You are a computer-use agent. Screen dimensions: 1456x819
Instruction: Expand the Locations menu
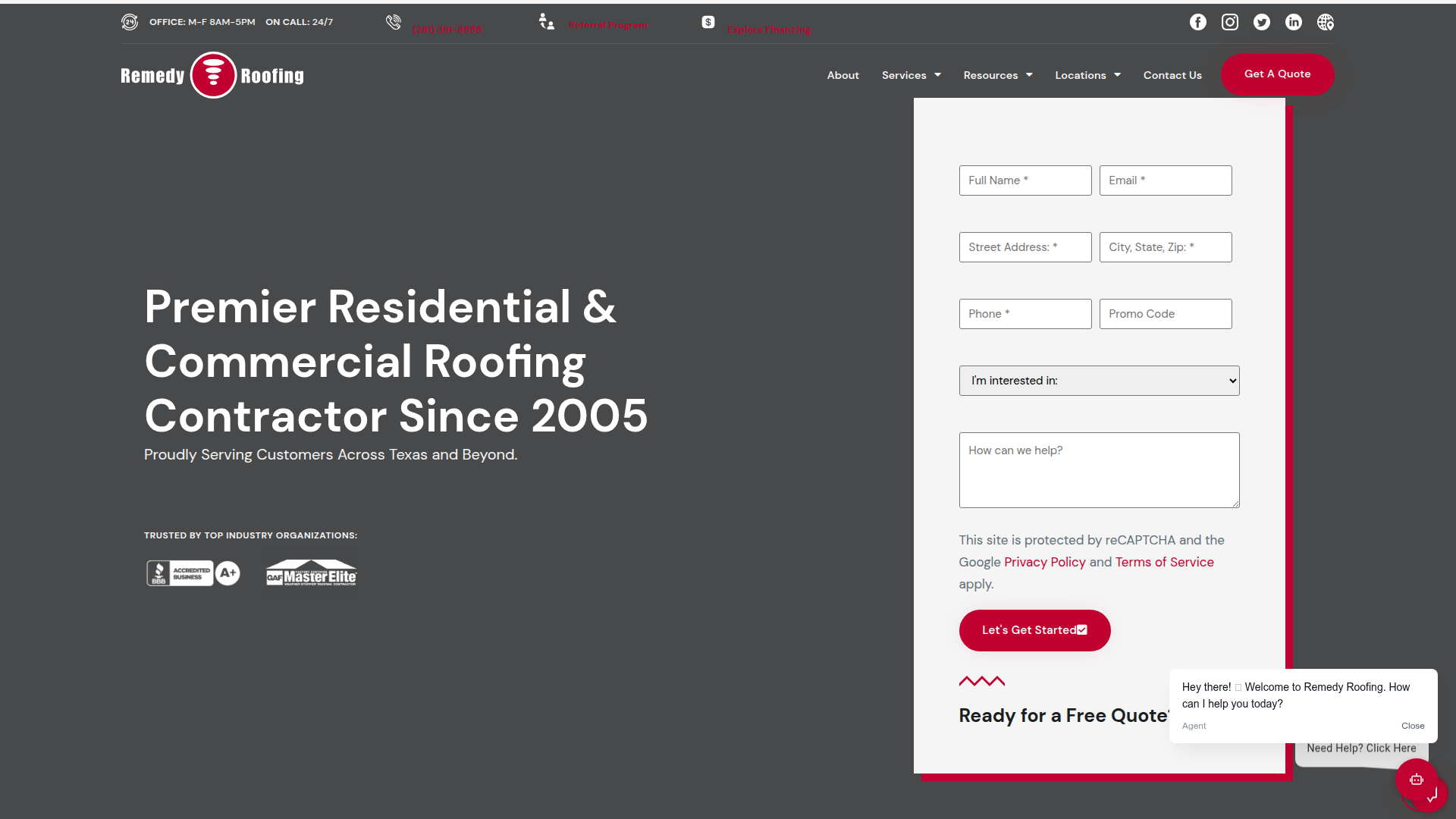tap(1088, 75)
